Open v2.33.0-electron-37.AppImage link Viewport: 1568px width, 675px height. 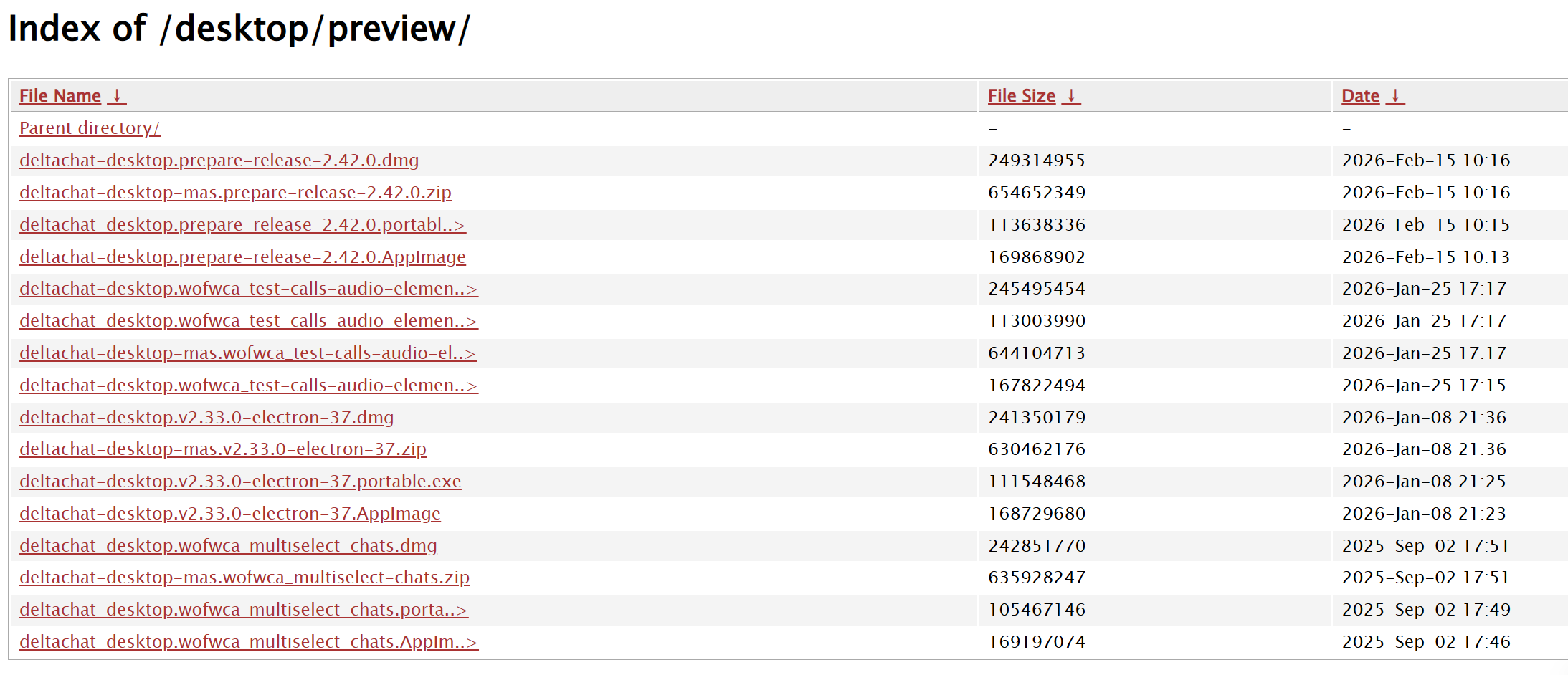229,514
